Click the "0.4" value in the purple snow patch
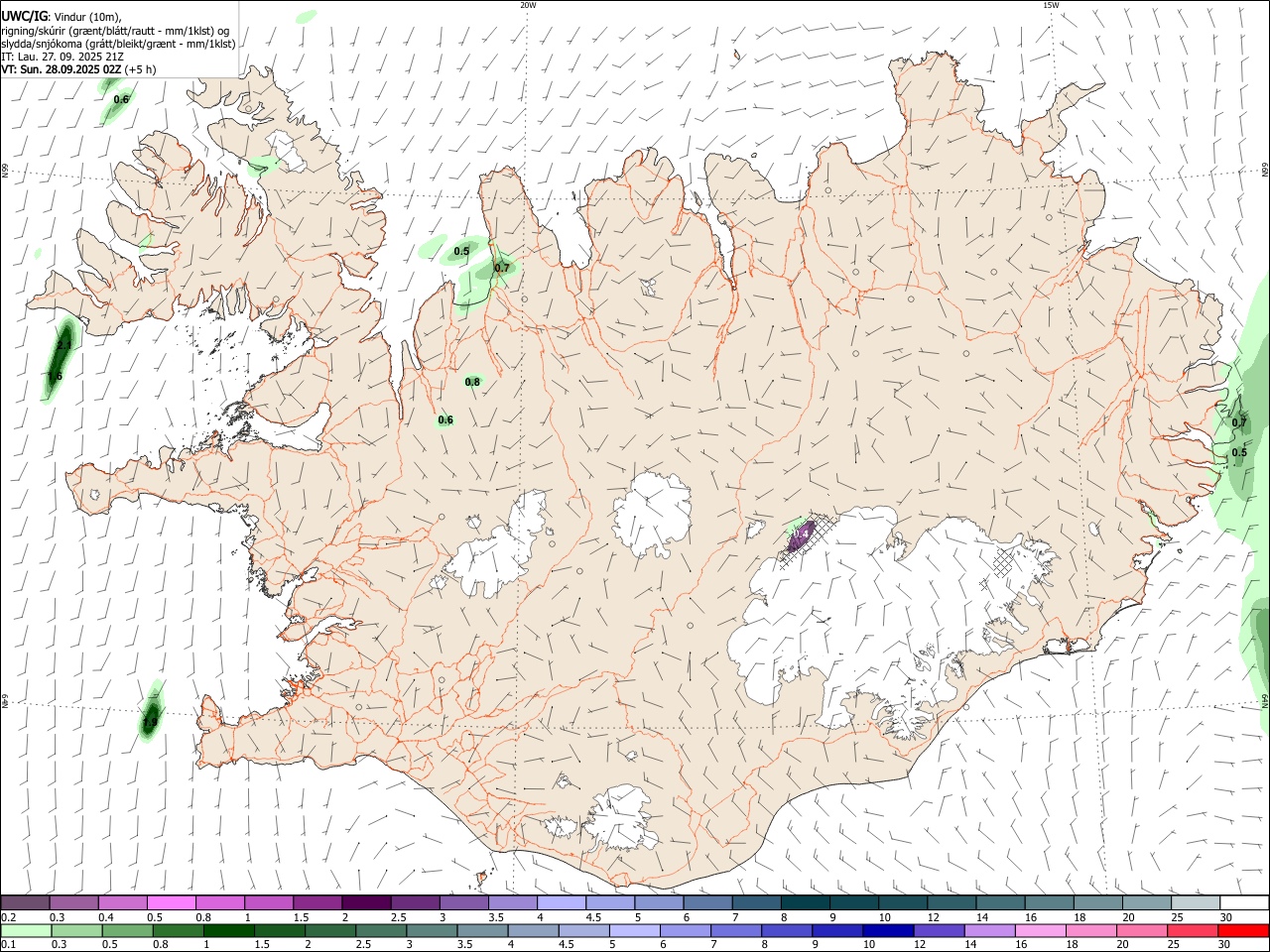The width and height of the screenshot is (1270, 952). tap(803, 534)
